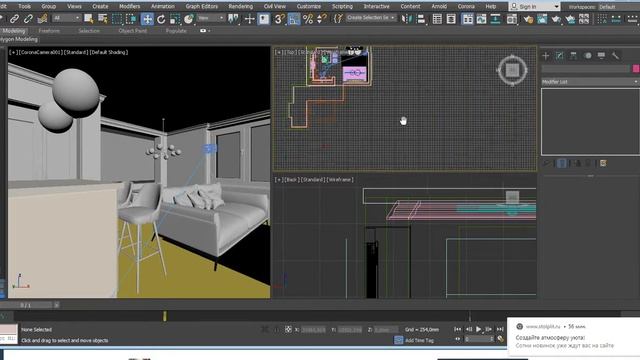Viewport: 640px width, 360px height.
Task: Open the Modifier List dropdown
Action: point(590,82)
